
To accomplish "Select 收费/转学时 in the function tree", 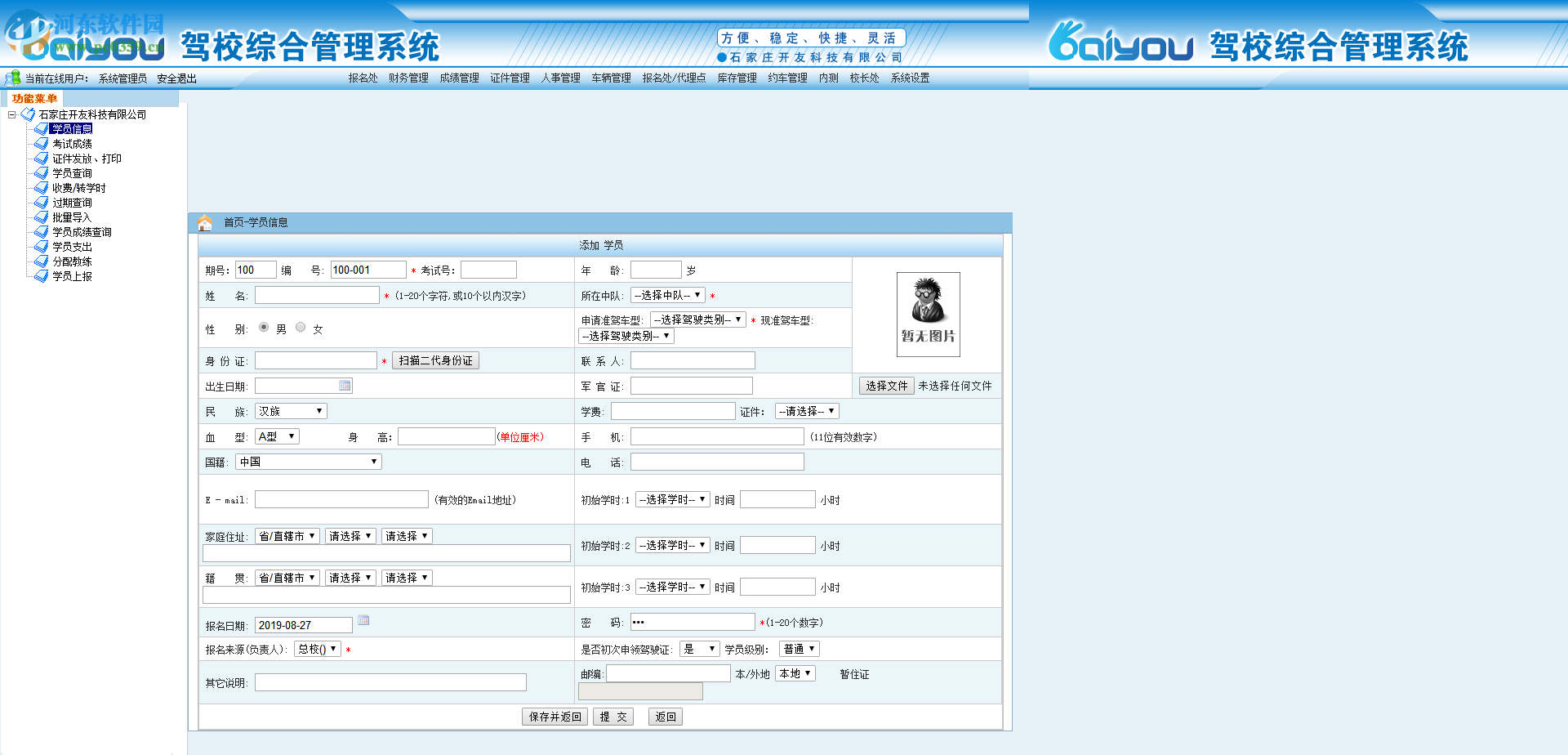I will [x=79, y=188].
